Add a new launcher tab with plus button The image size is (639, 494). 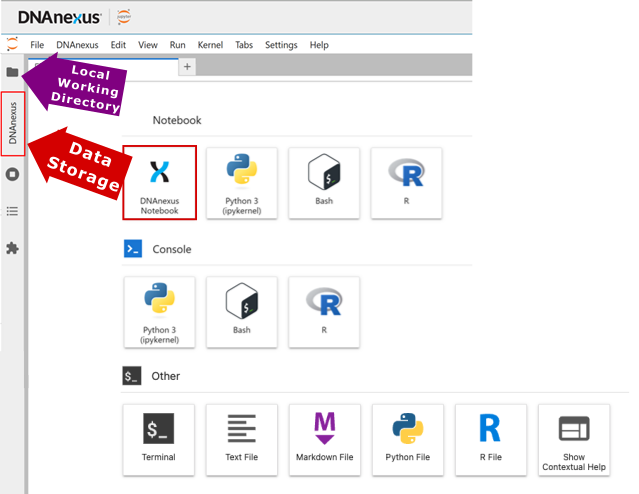pos(187,67)
